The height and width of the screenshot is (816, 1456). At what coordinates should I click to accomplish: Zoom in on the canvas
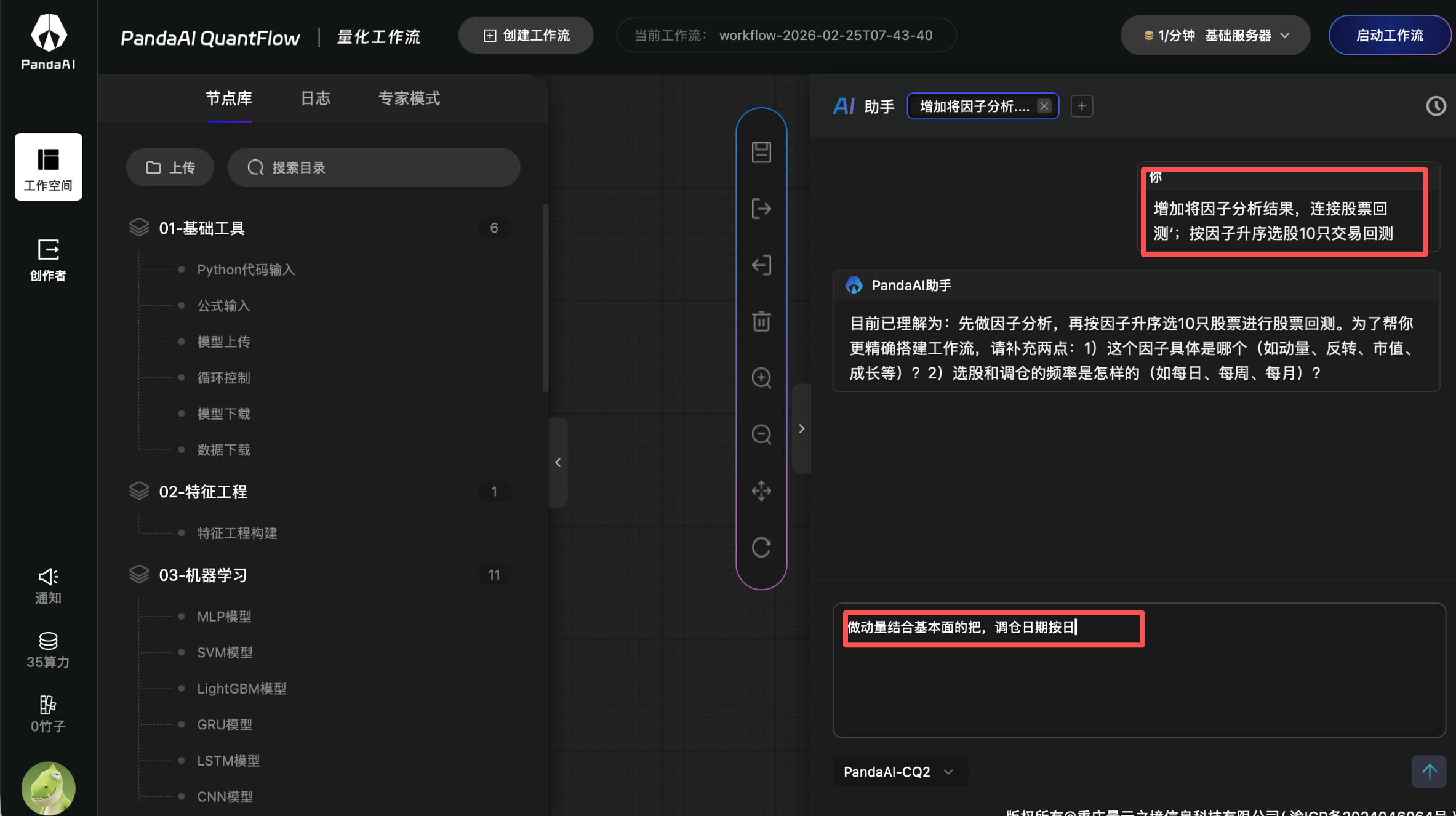tap(761, 378)
